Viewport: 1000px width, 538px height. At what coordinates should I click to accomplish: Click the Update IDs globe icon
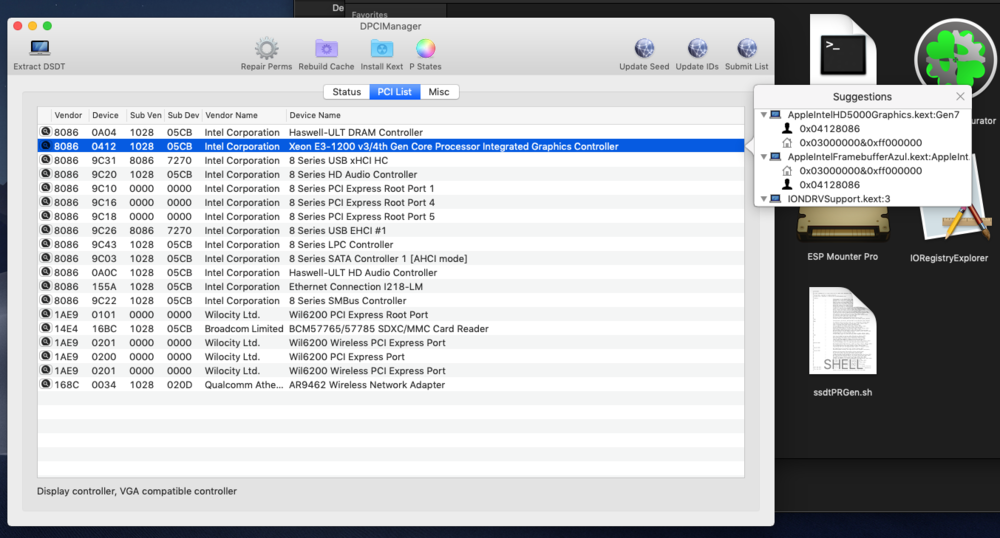(x=697, y=48)
